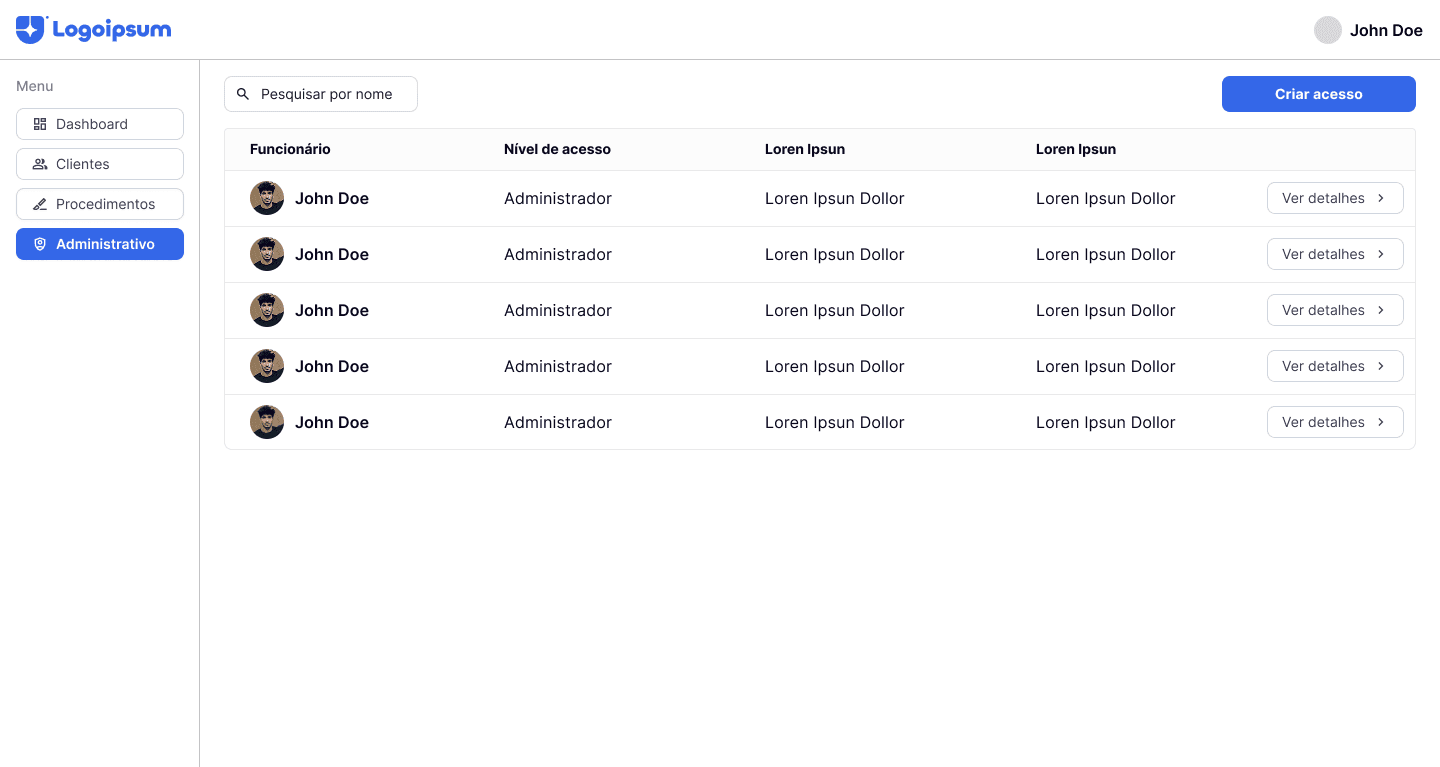The image size is (1440, 767).
Task: Expand the first row's Ver detalhes chevron
Action: [1381, 198]
